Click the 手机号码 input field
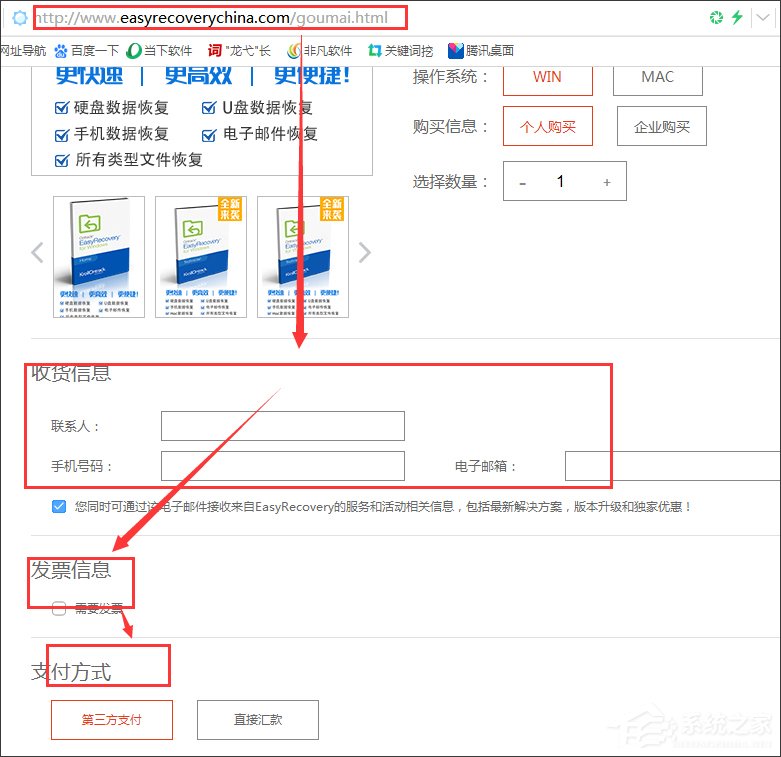The height and width of the screenshot is (757, 781). point(283,466)
